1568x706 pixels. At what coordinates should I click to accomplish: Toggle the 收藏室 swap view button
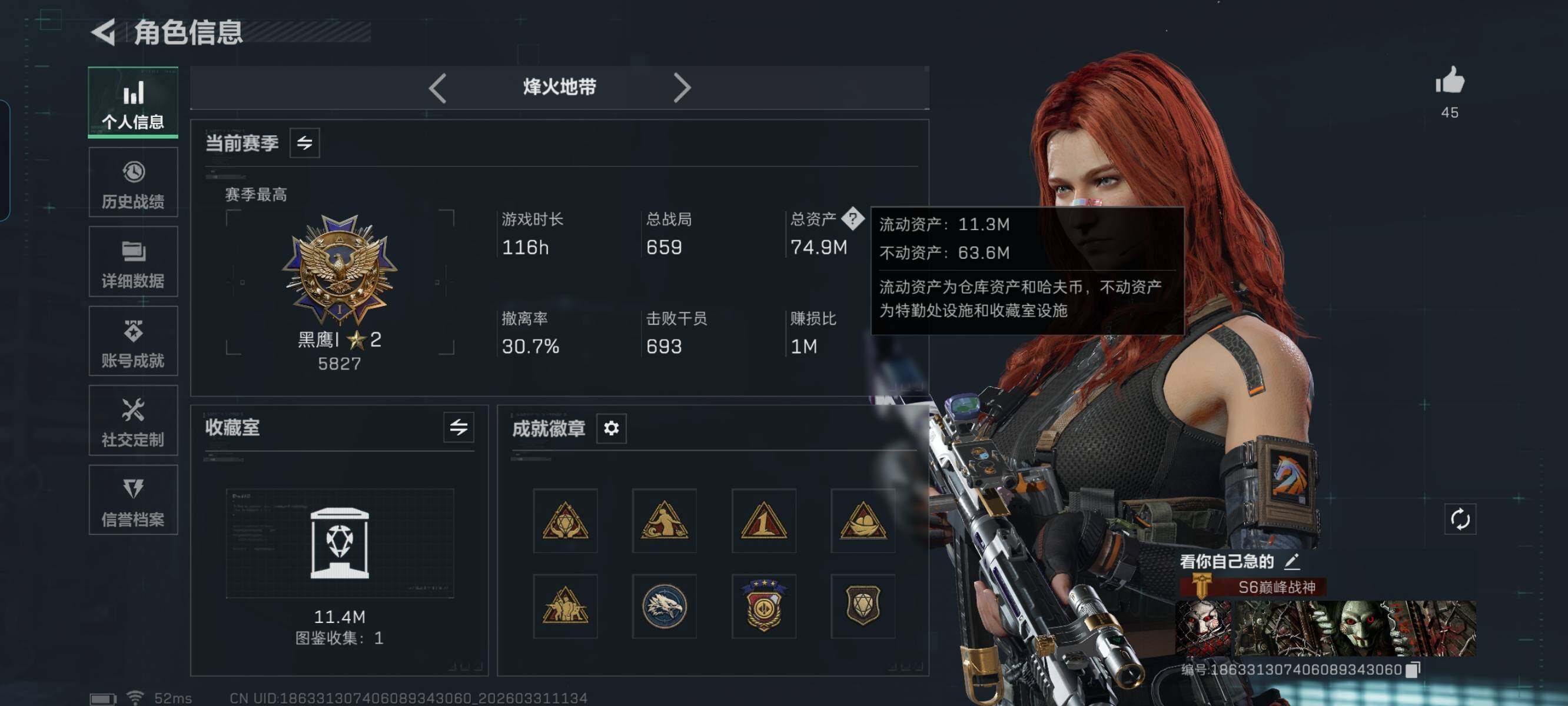[x=459, y=427]
